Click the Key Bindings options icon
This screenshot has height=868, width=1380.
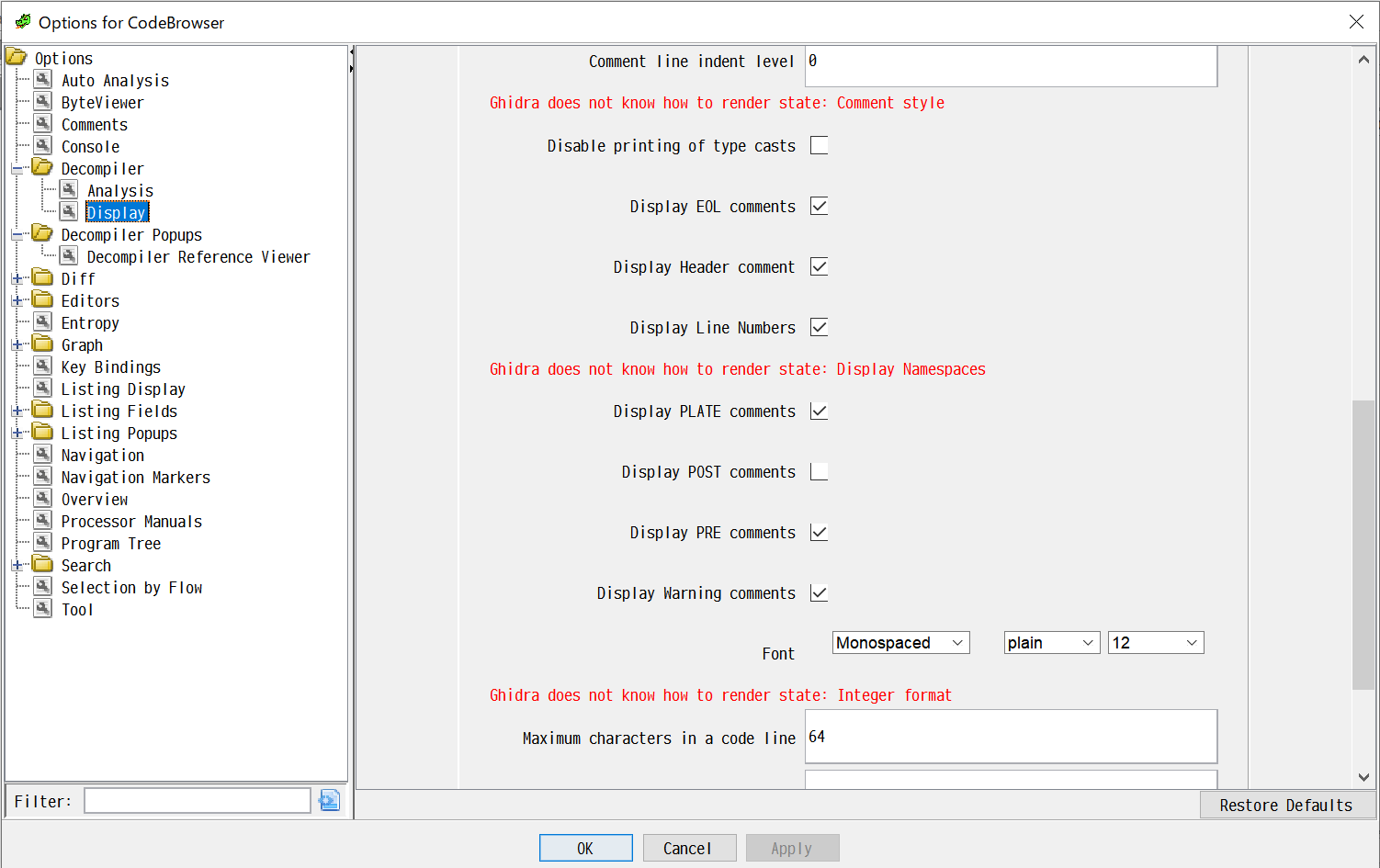(43, 366)
